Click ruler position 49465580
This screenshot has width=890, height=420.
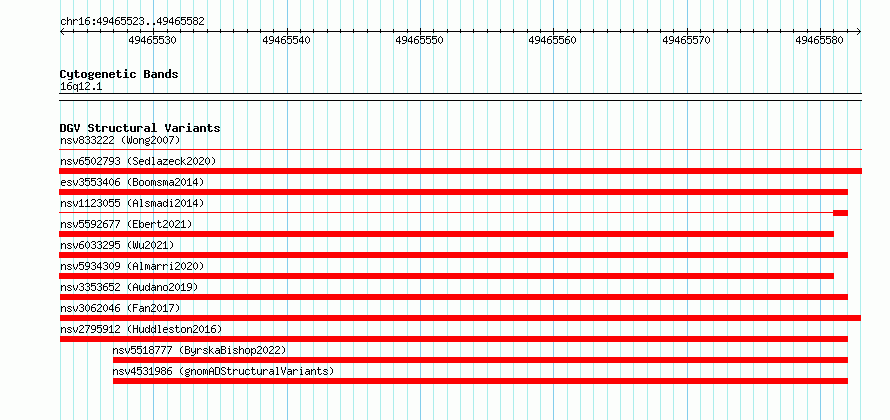[820, 40]
